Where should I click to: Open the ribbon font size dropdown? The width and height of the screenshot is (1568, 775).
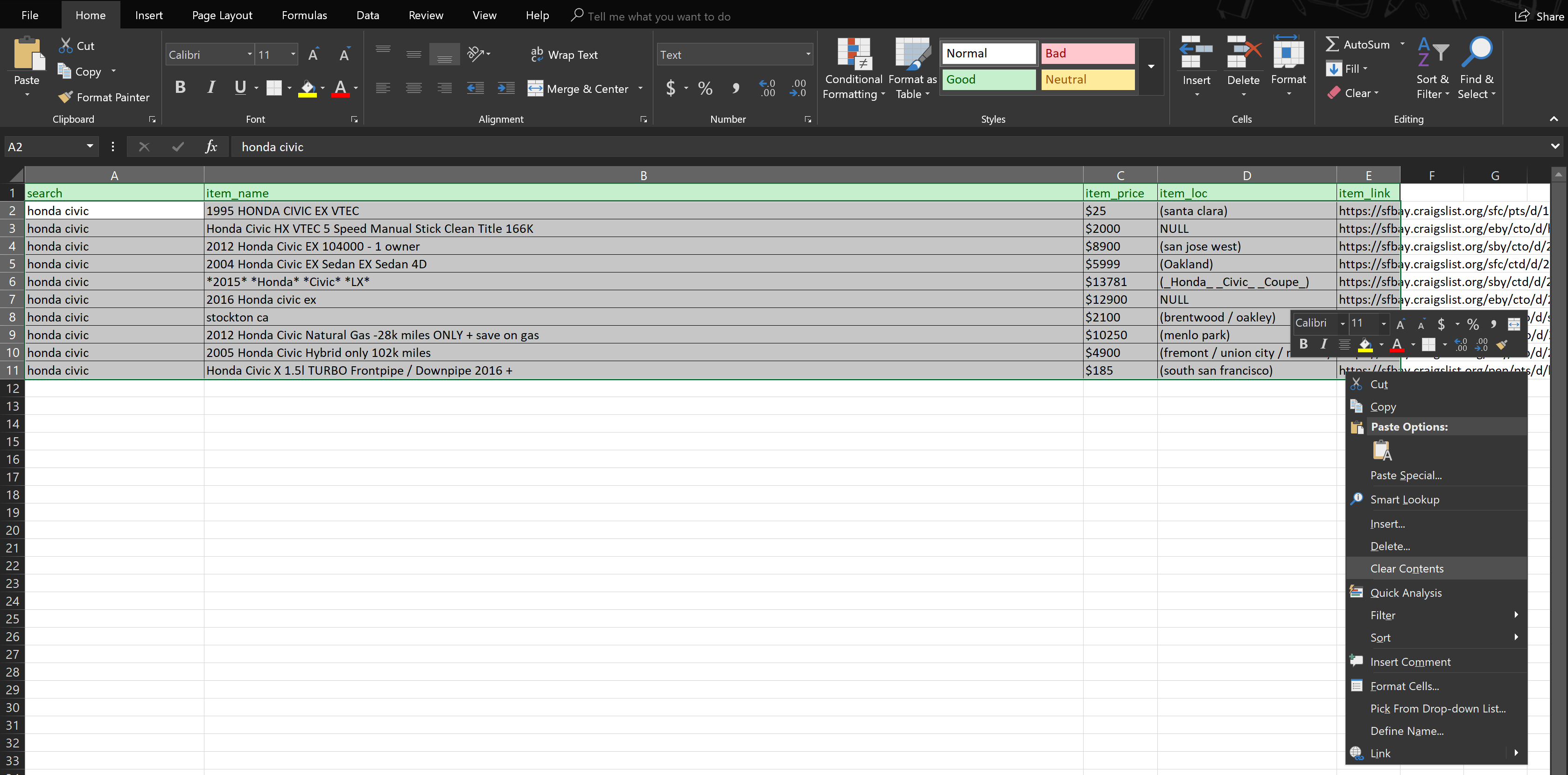[x=293, y=55]
